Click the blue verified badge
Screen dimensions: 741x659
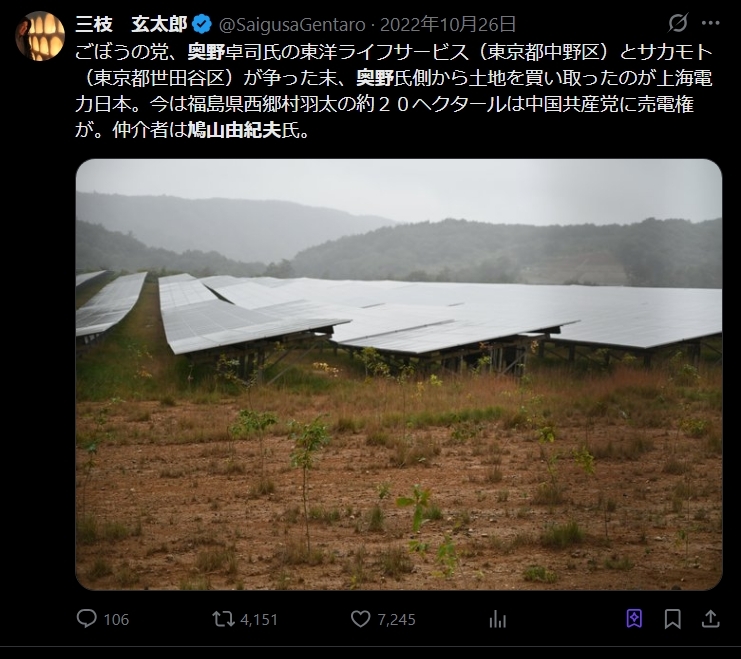[201, 23]
